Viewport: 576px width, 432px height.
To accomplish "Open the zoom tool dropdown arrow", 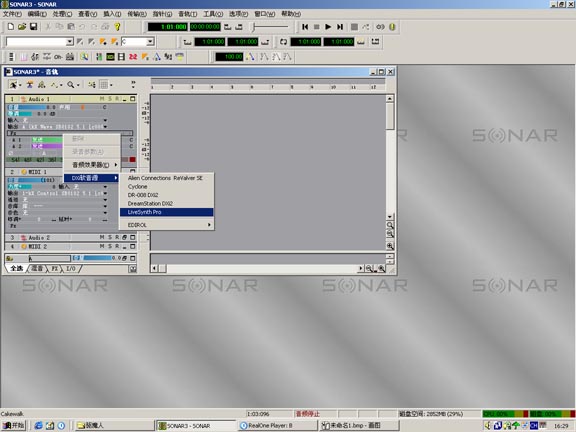I will tap(78, 85).
